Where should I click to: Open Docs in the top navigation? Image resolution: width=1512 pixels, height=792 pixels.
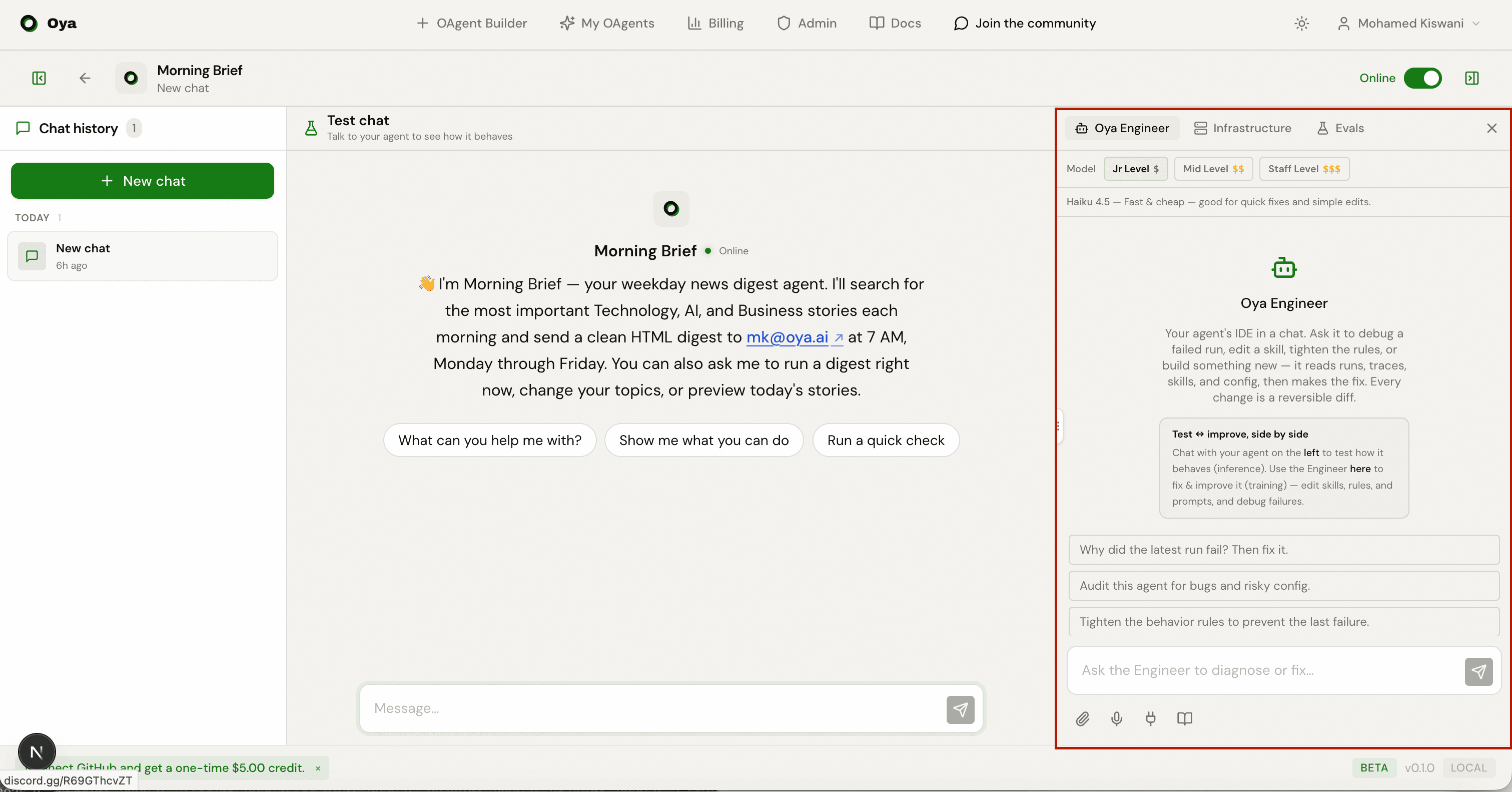coord(895,24)
